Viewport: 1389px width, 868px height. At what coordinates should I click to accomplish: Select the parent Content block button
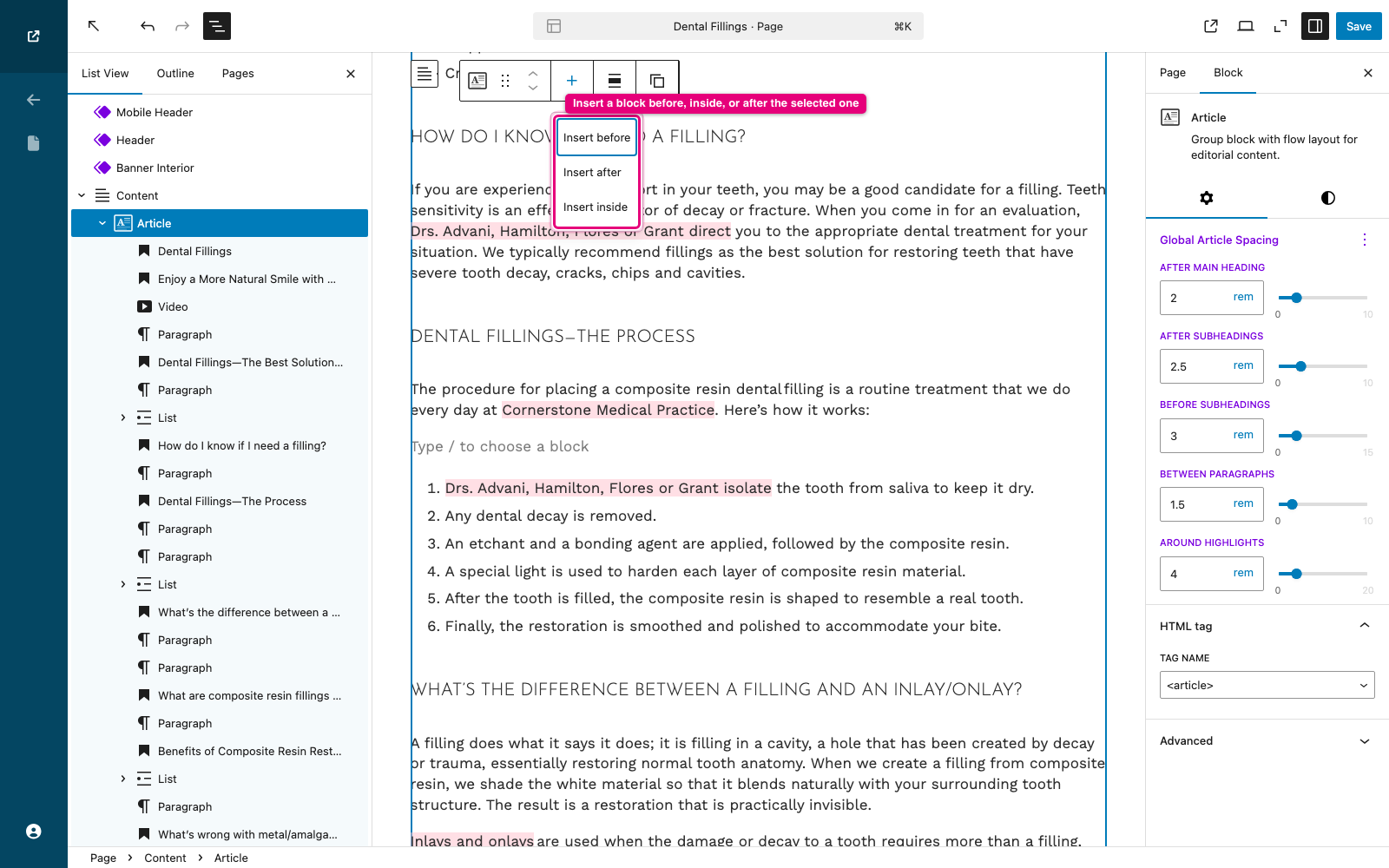point(425,74)
